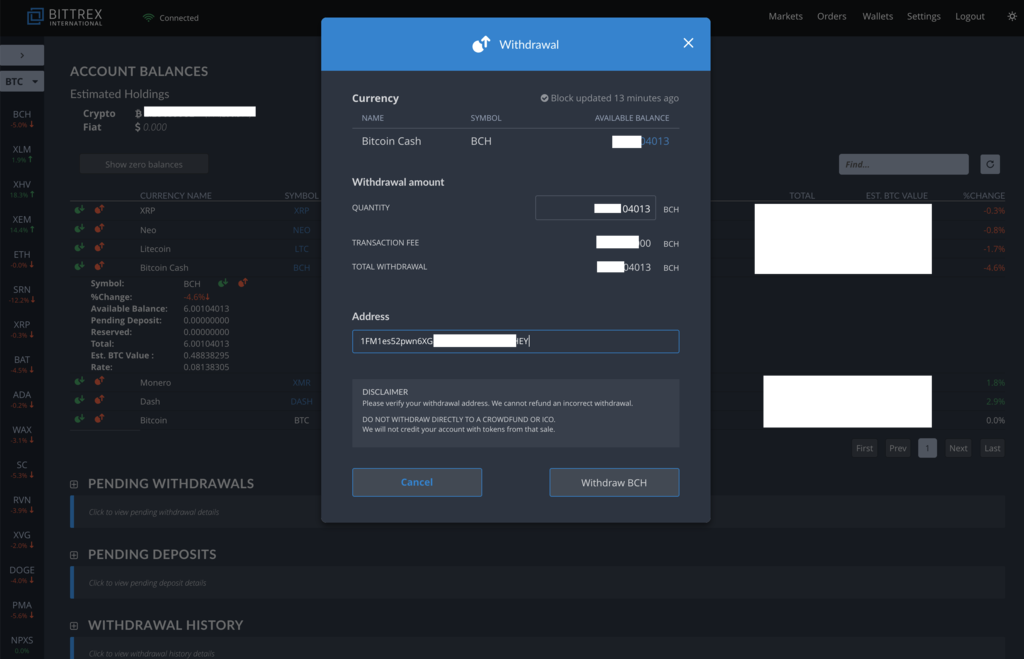Click the withdraw icon in the XRP balance row

(x=99, y=210)
